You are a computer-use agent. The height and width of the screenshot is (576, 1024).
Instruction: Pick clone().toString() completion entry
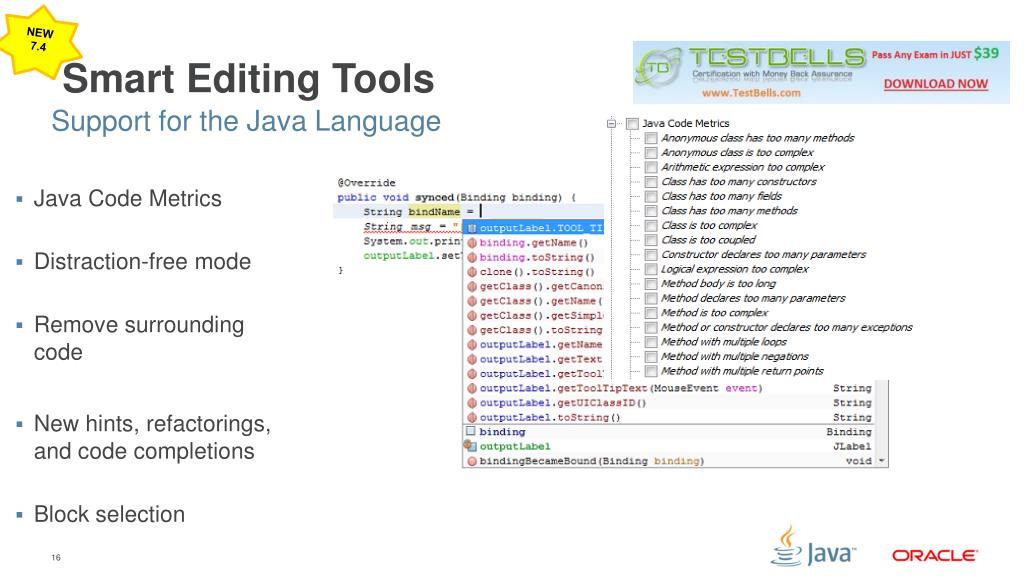pos(537,272)
